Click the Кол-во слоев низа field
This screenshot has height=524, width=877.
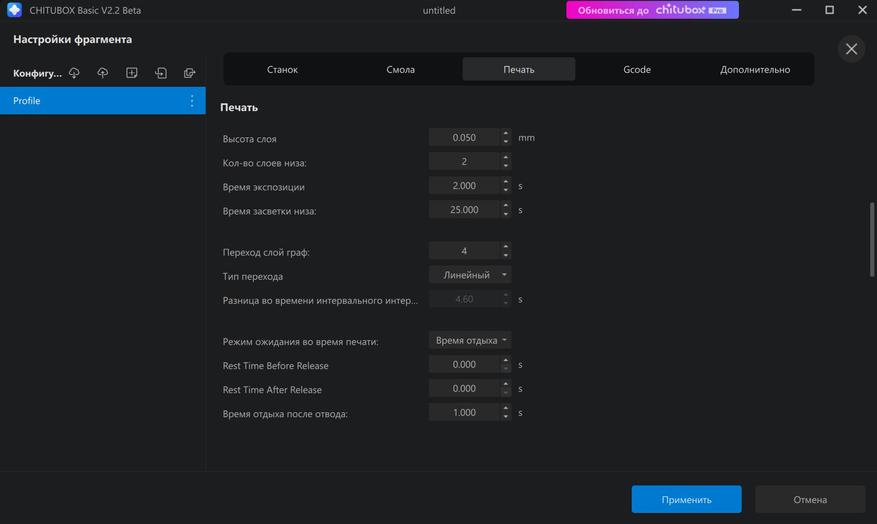click(464, 162)
